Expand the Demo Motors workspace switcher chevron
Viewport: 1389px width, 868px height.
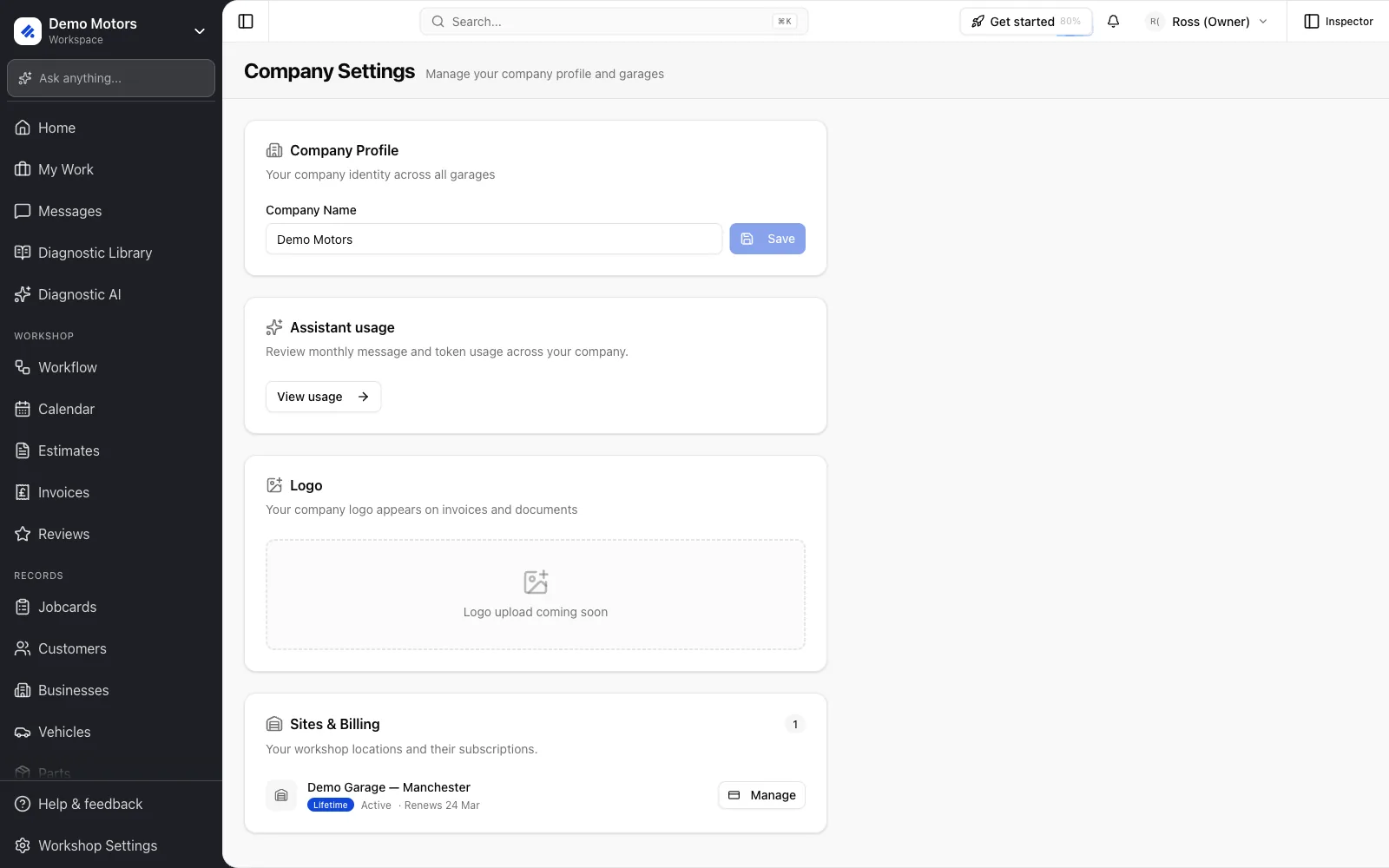200,31
